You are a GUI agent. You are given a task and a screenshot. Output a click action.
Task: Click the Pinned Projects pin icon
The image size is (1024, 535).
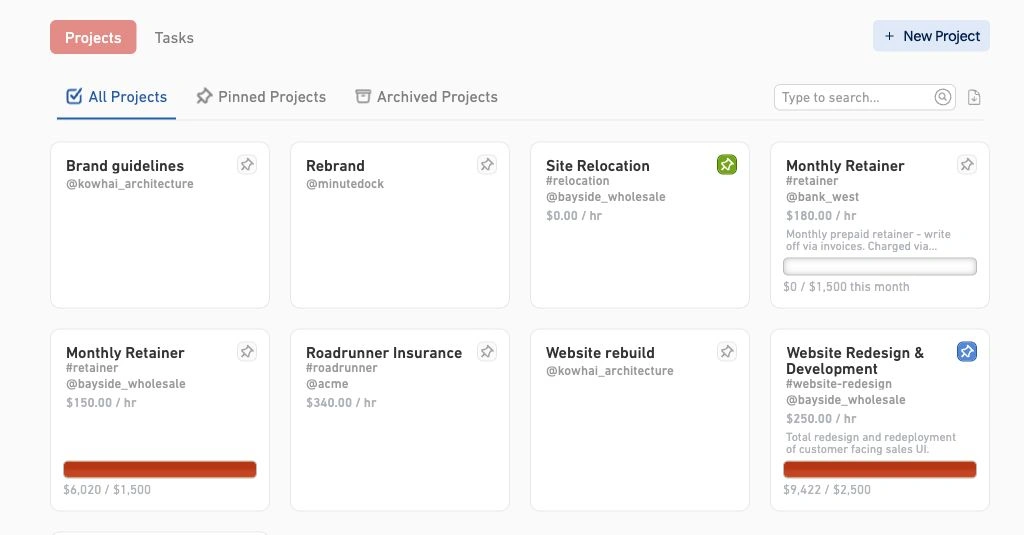pos(204,97)
